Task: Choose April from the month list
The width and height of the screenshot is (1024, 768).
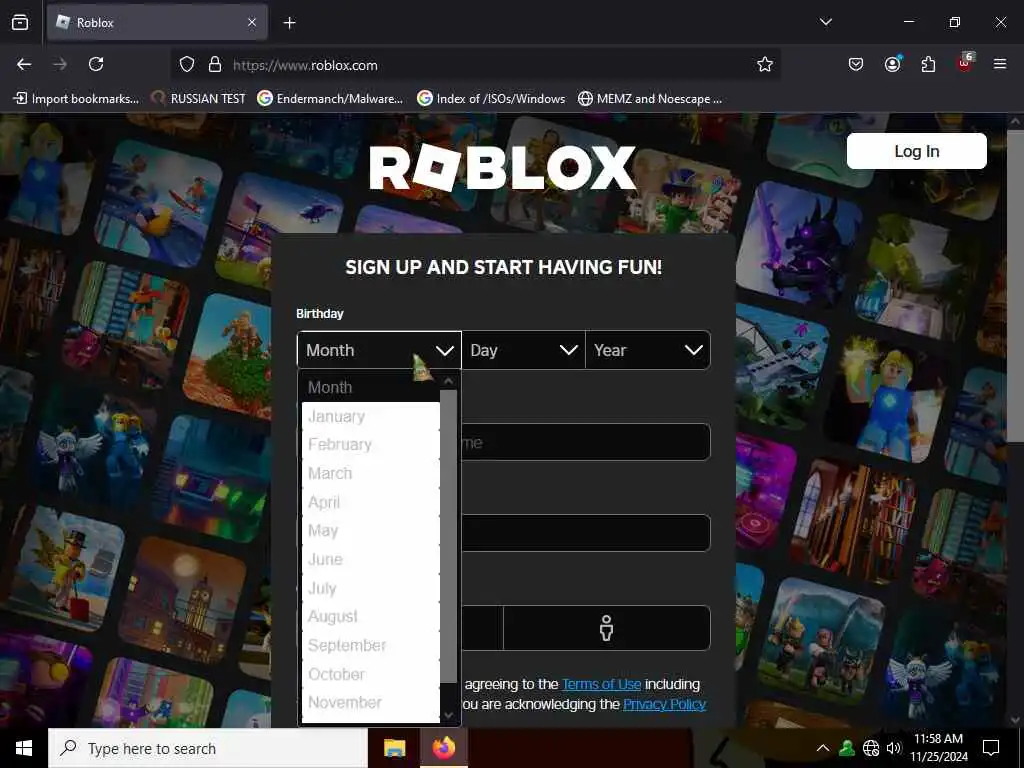Action: (x=370, y=502)
